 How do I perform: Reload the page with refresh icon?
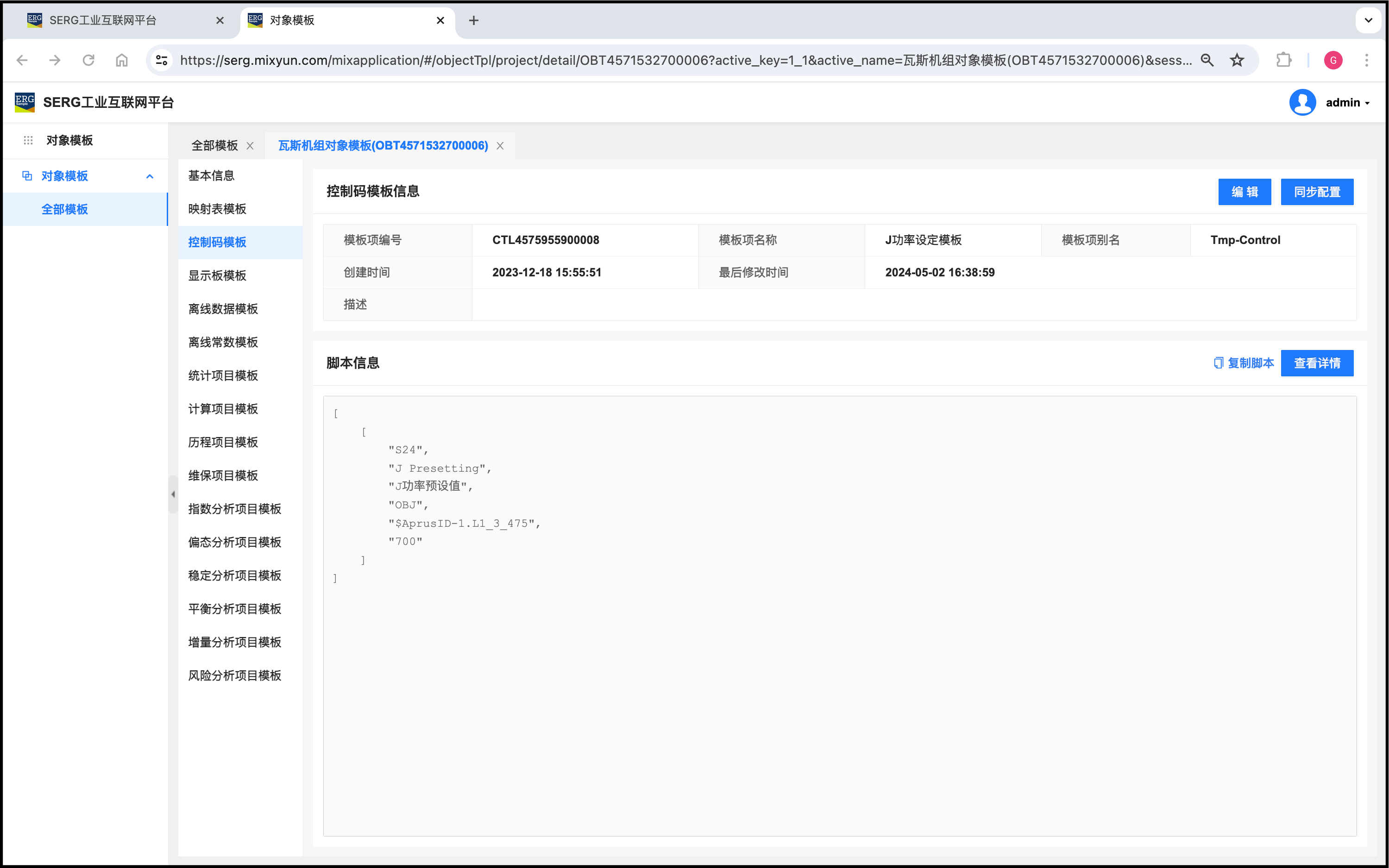88,60
